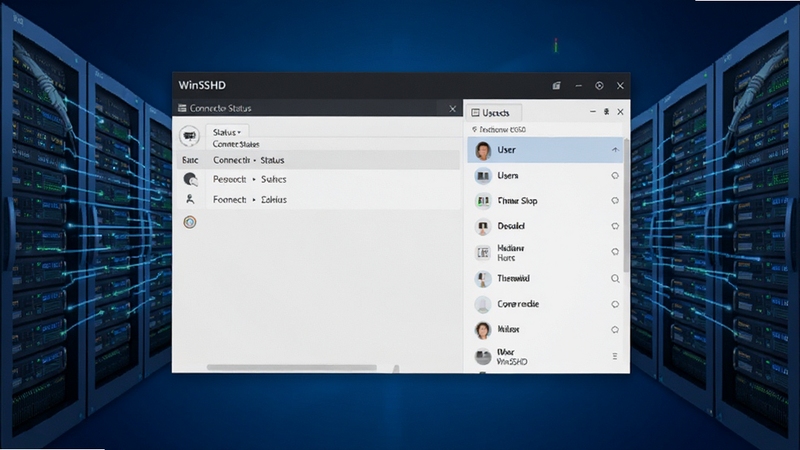The width and height of the screenshot is (800, 450).
Task: Click the Basc label in left column
Action: (190, 160)
